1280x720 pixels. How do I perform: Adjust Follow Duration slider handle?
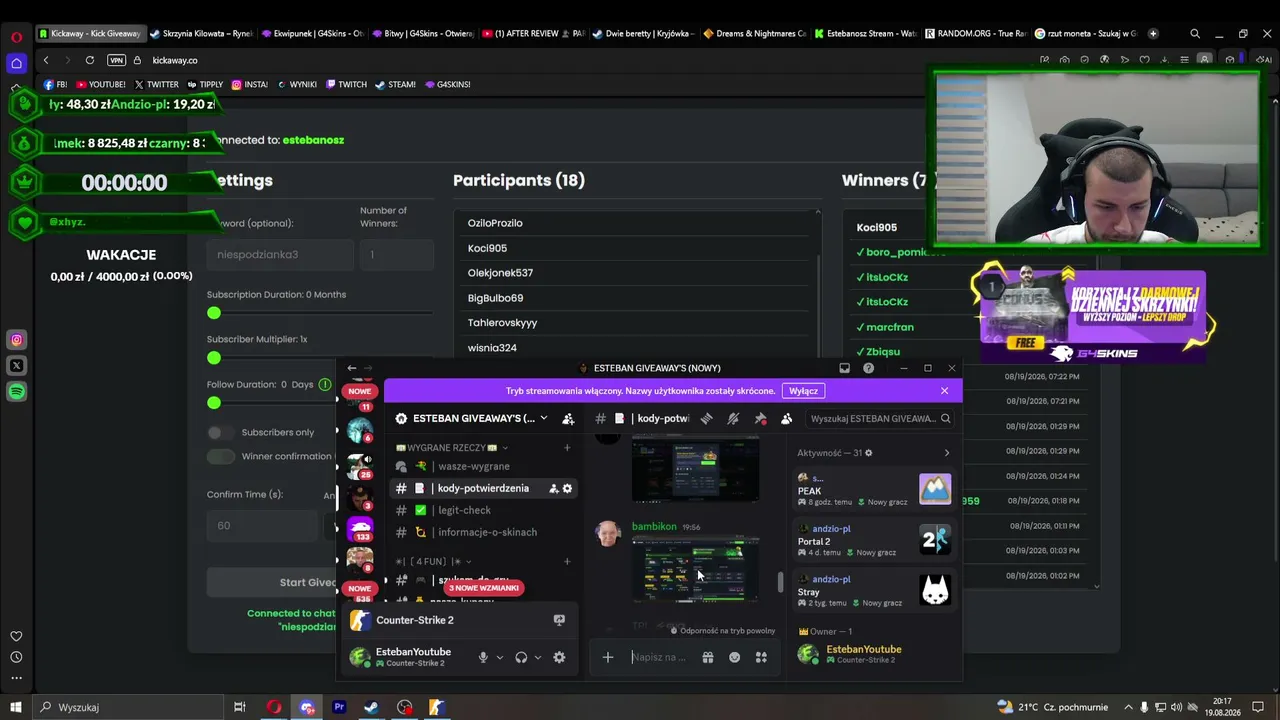click(214, 403)
